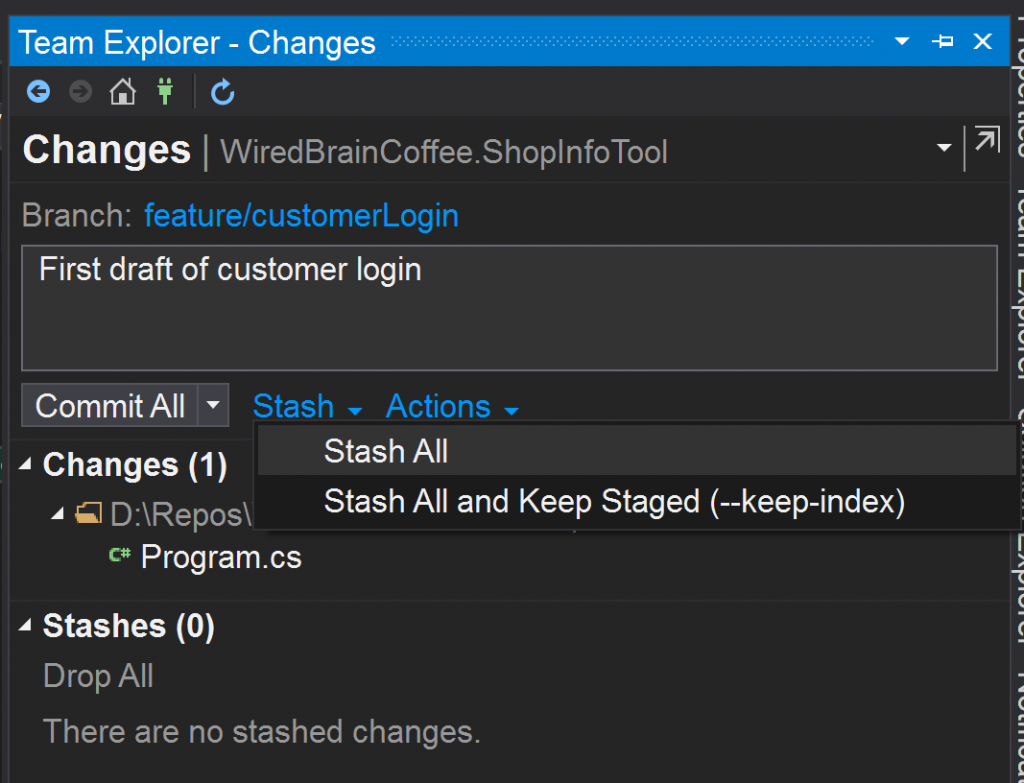
Task: Open the Commit All split-button dropdown arrow
Action: (213, 405)
